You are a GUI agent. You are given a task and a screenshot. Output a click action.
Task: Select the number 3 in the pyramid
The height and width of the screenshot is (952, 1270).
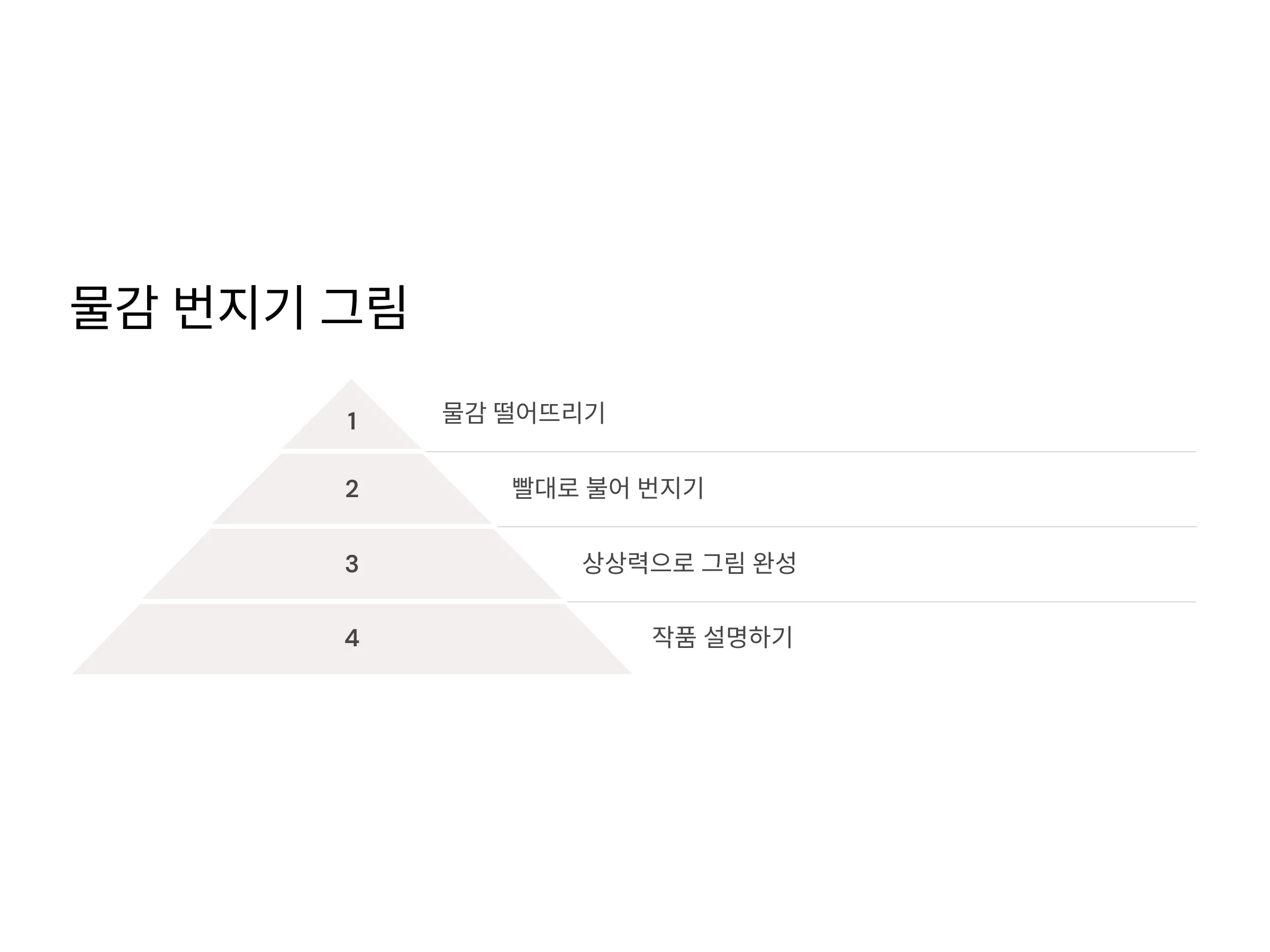click(x=352, y=563)
